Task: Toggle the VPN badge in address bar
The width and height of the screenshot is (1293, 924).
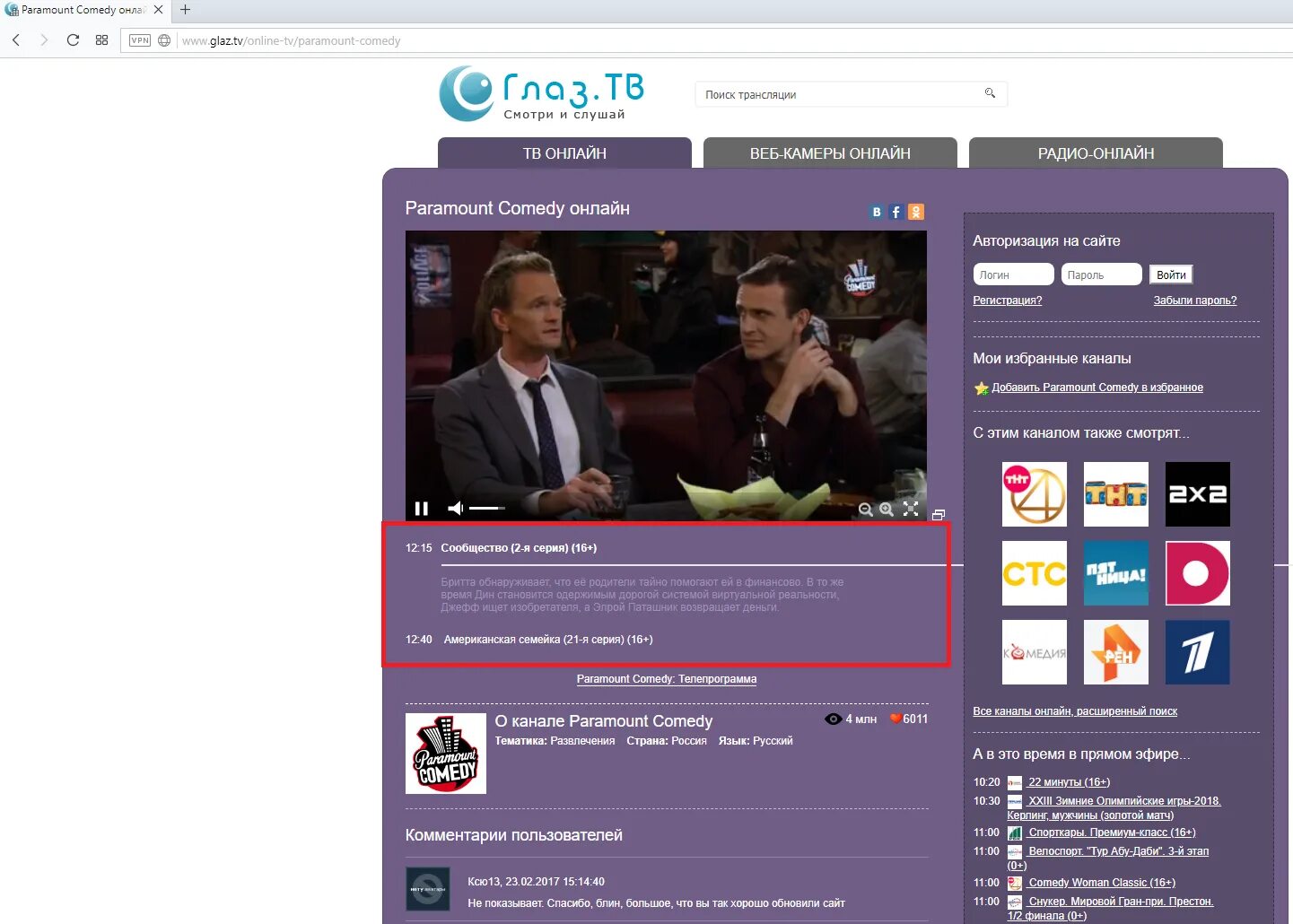Action: [140, 40]
